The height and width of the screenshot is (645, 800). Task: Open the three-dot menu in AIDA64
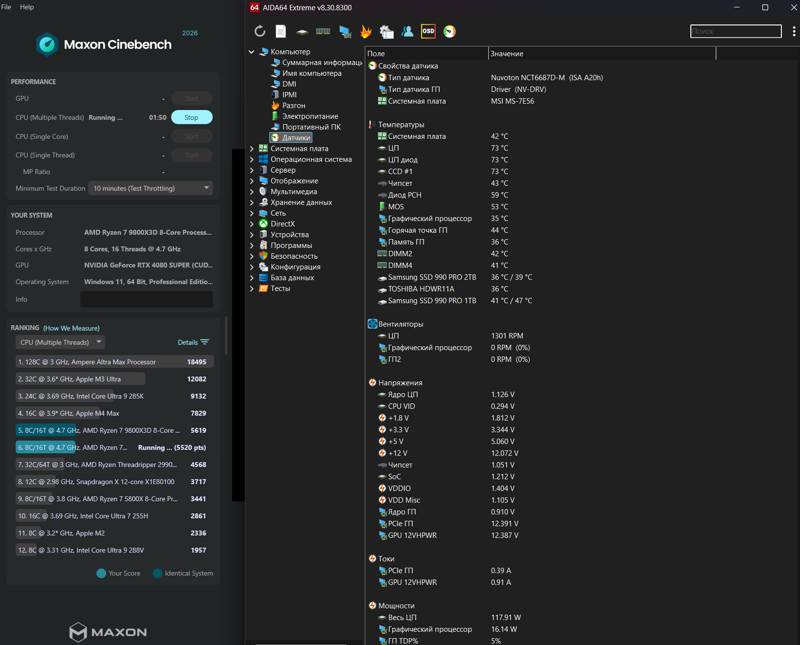pos(793,32)
